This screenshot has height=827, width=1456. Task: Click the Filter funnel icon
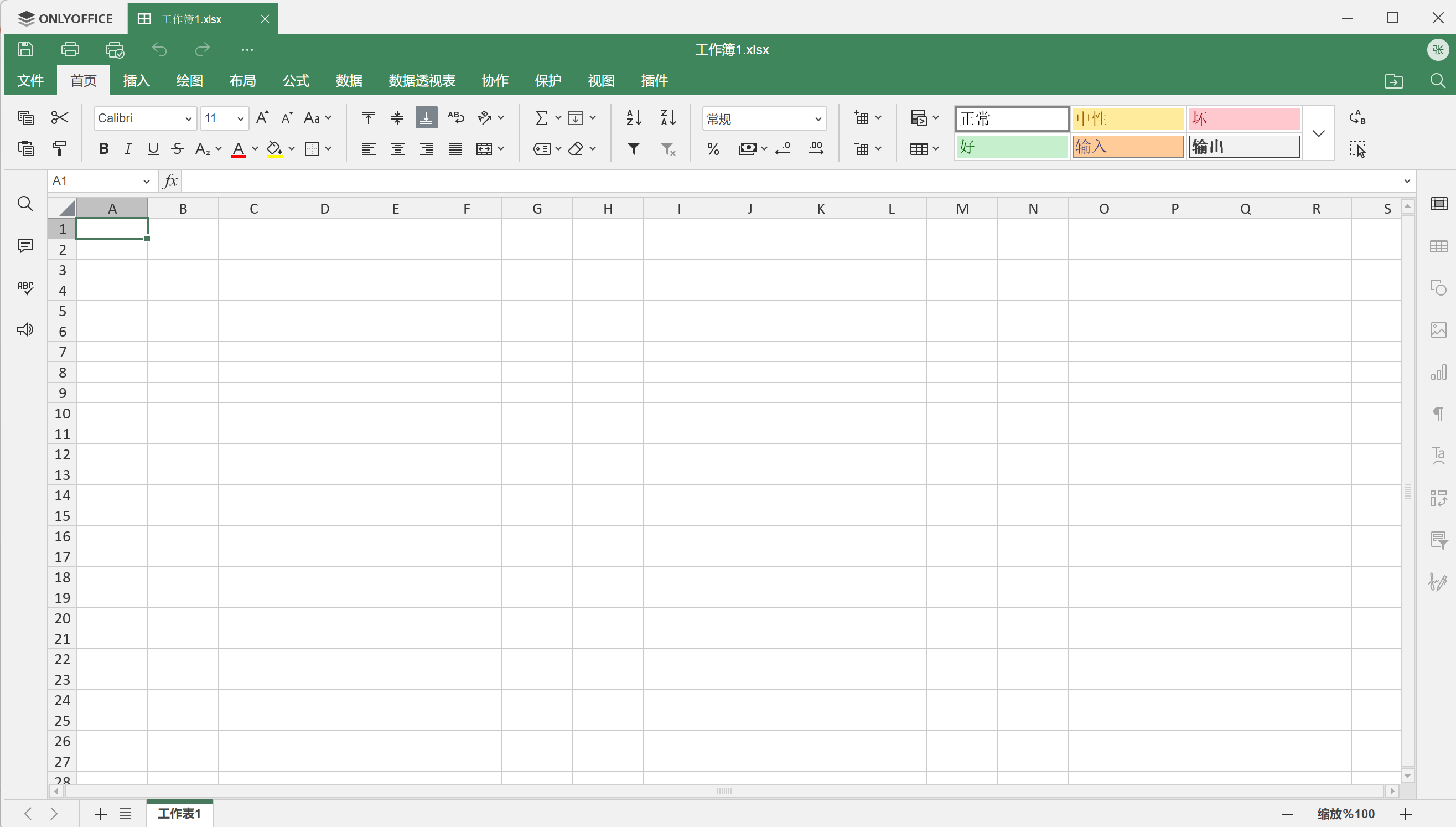click(634, 149)
